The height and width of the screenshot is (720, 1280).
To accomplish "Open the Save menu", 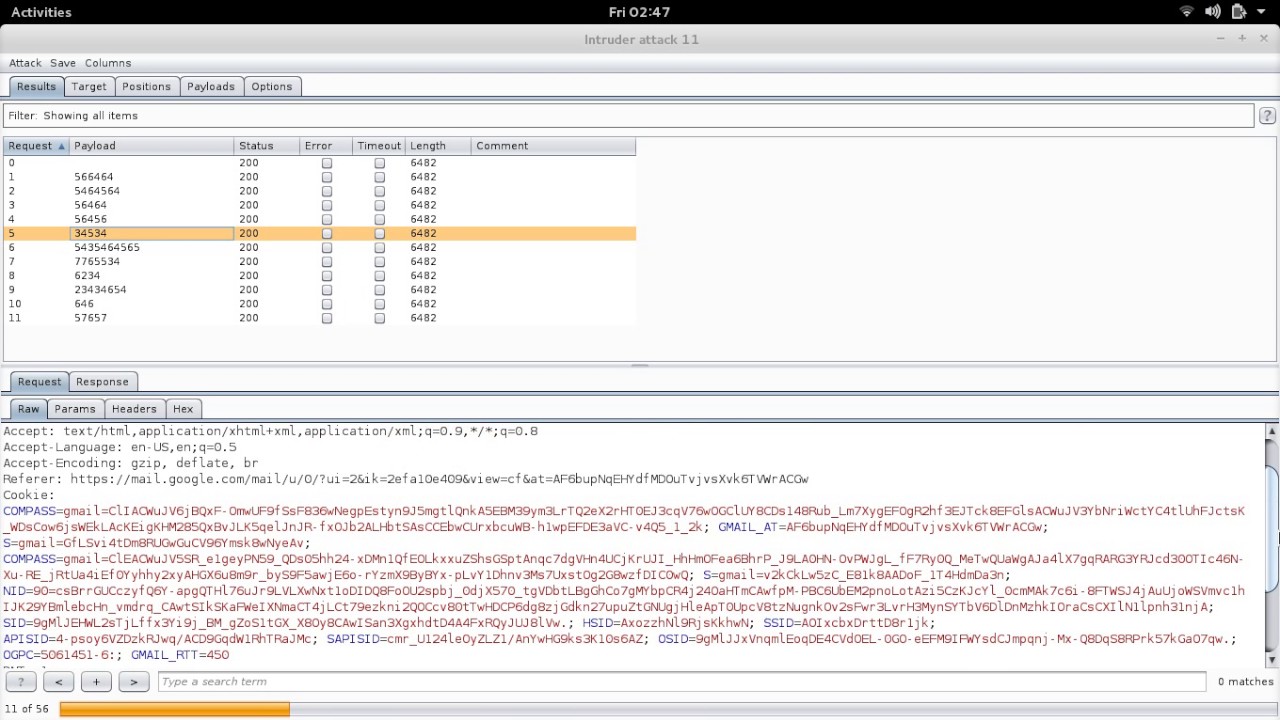I will pos(63,63).
